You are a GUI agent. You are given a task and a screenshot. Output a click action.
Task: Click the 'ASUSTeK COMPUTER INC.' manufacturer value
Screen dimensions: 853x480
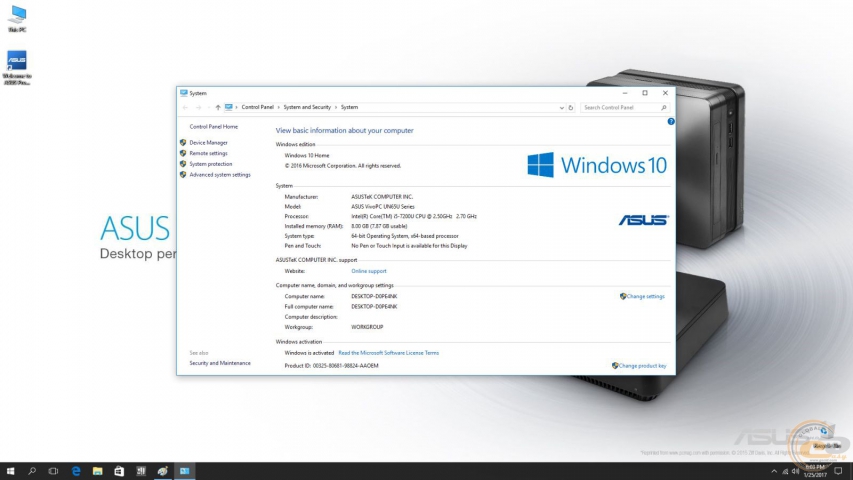pos(382,197)
